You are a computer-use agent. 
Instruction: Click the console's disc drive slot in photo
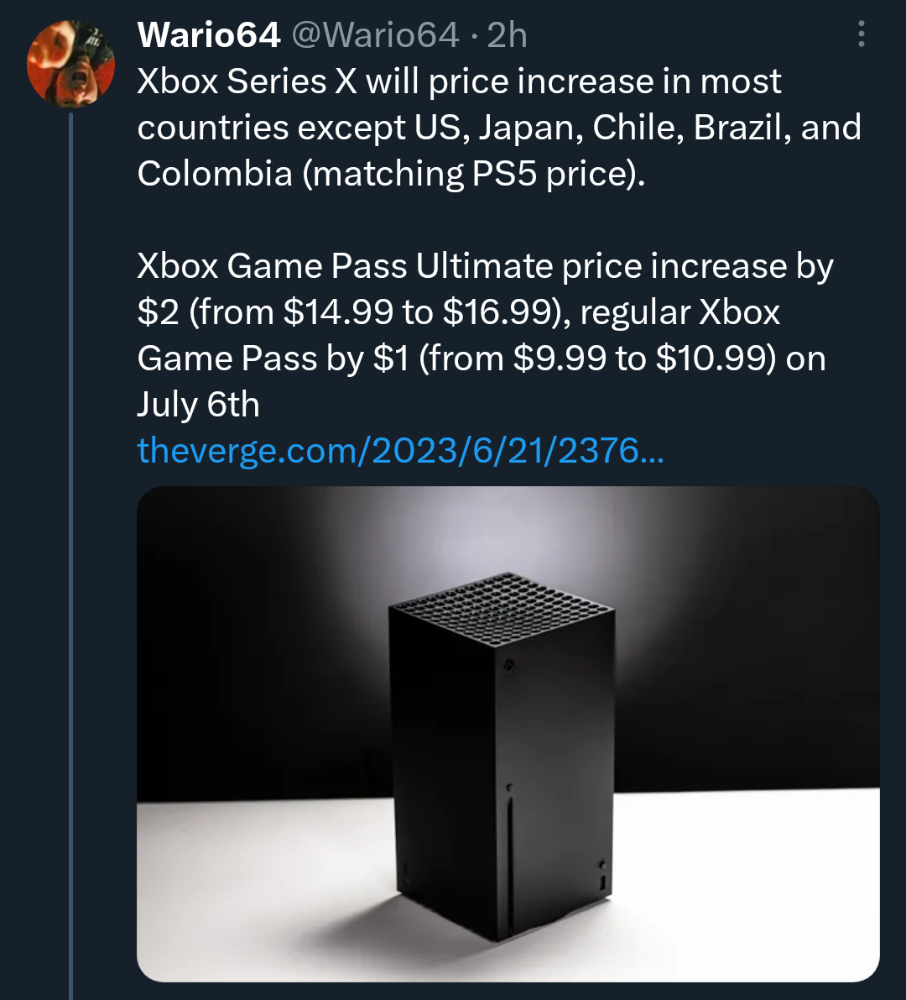pyautogui.click(x=509, y=841)
